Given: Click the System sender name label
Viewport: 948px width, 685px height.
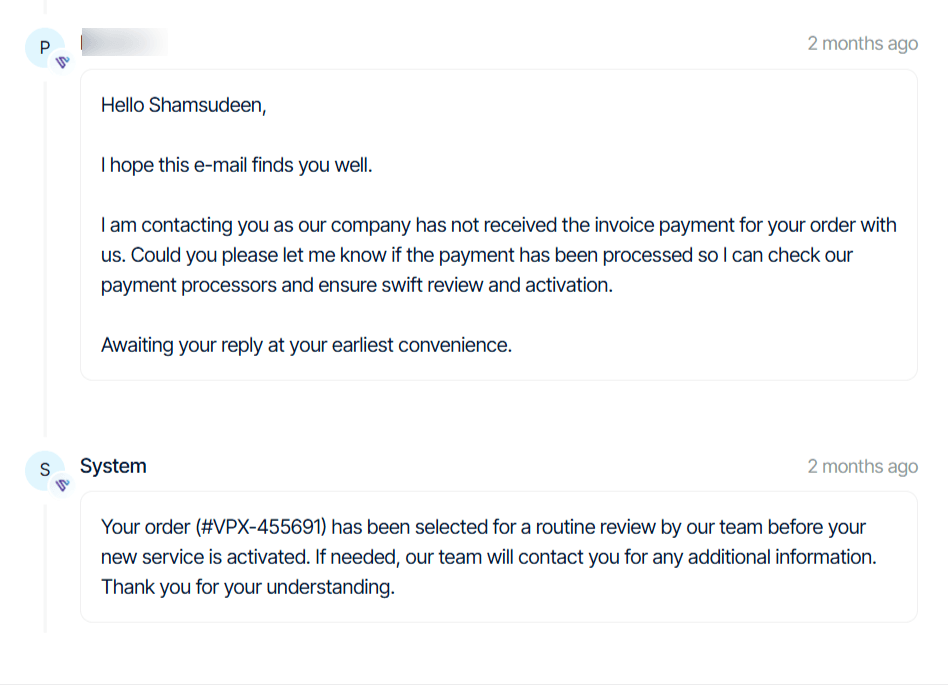Looking at the screenshot, I should point(112,466).
